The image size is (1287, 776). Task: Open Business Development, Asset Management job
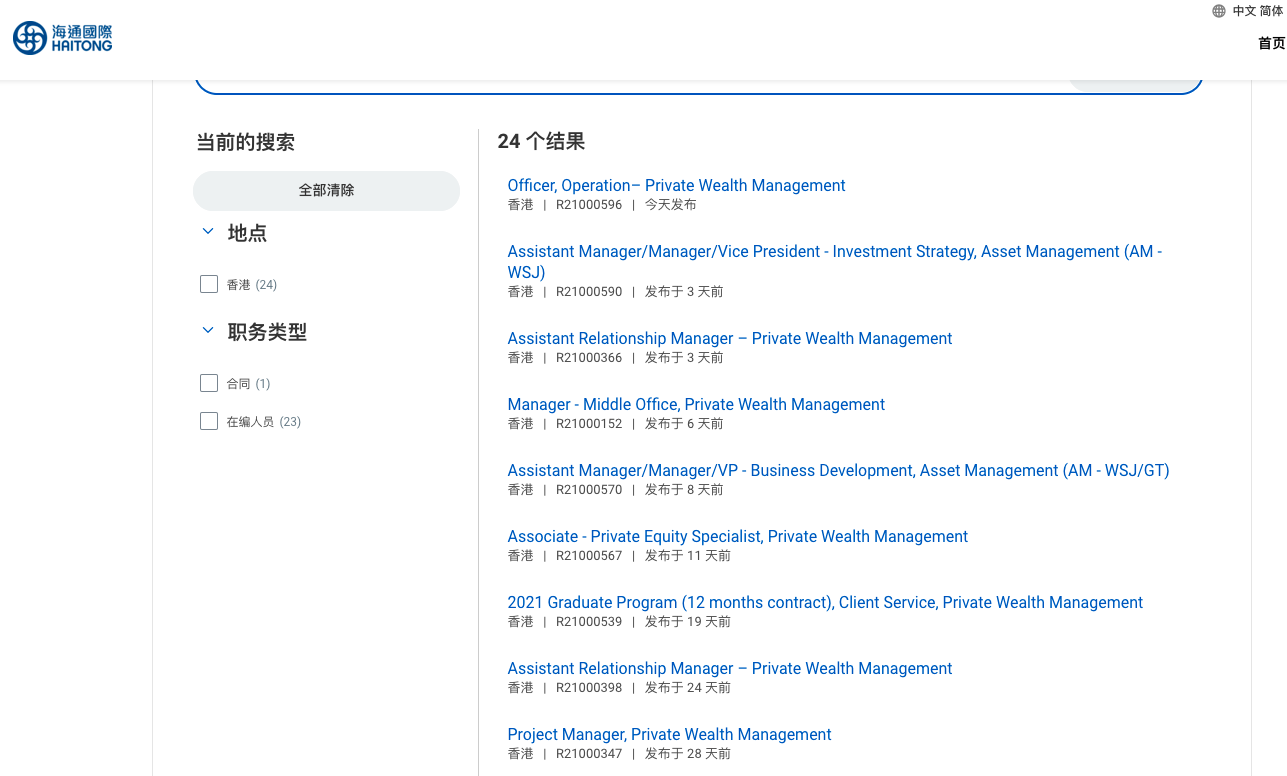[837, 471]
